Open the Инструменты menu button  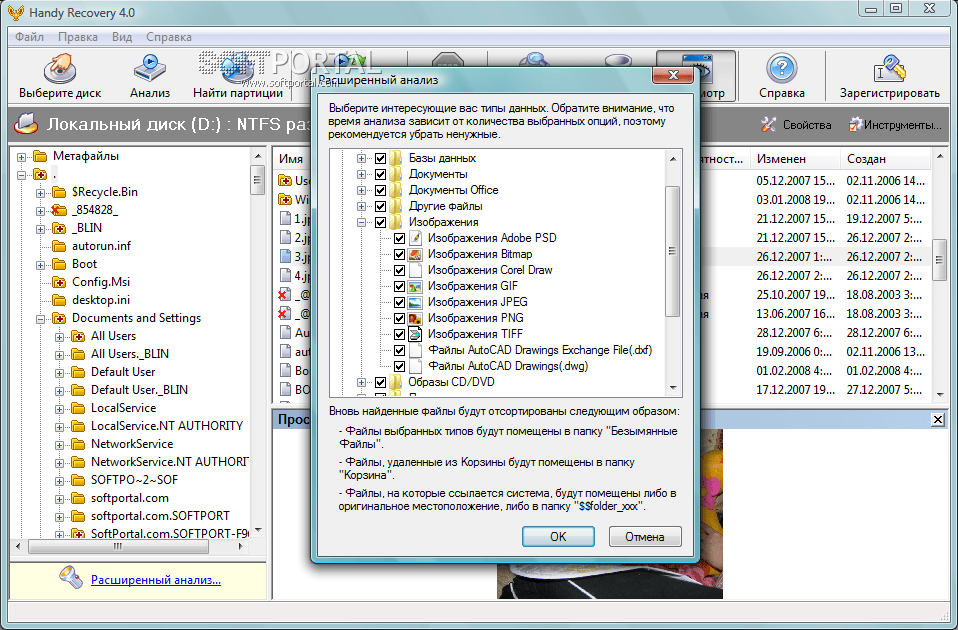(x=895, y=125)
